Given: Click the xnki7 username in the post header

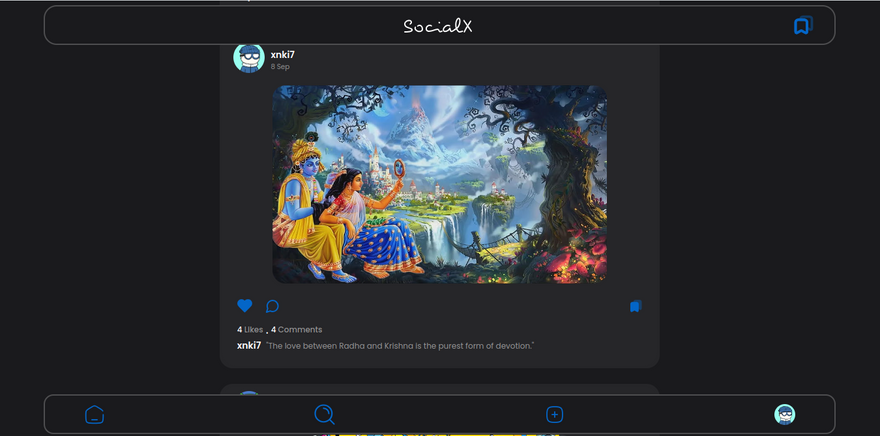Looking at the screenshot, I should tap(282, 54).
